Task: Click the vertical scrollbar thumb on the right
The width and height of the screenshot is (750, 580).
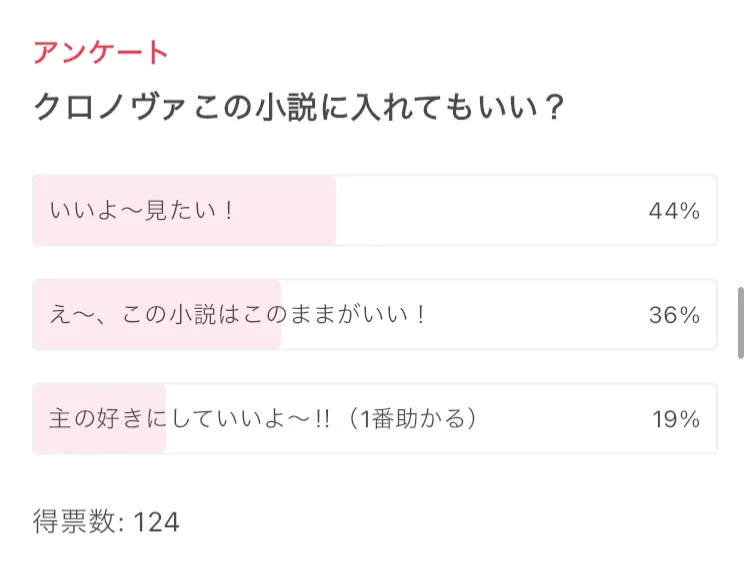Action: (x=740, y=322)
